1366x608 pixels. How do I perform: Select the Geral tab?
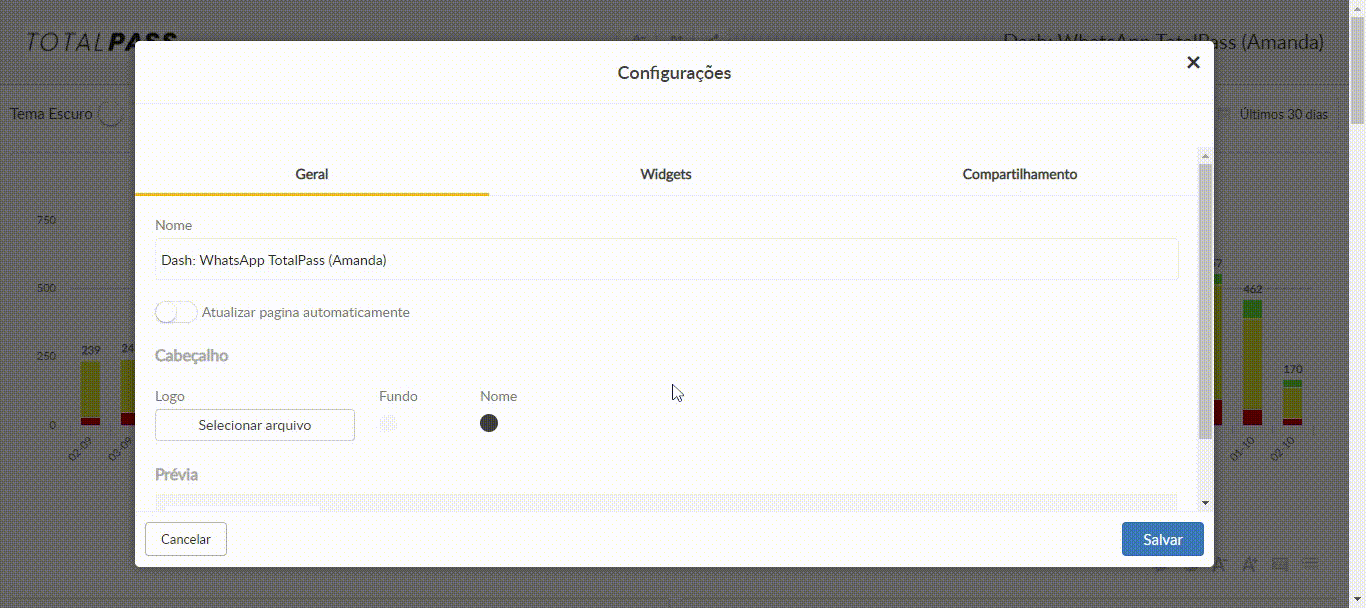click(x=312, y=174)
